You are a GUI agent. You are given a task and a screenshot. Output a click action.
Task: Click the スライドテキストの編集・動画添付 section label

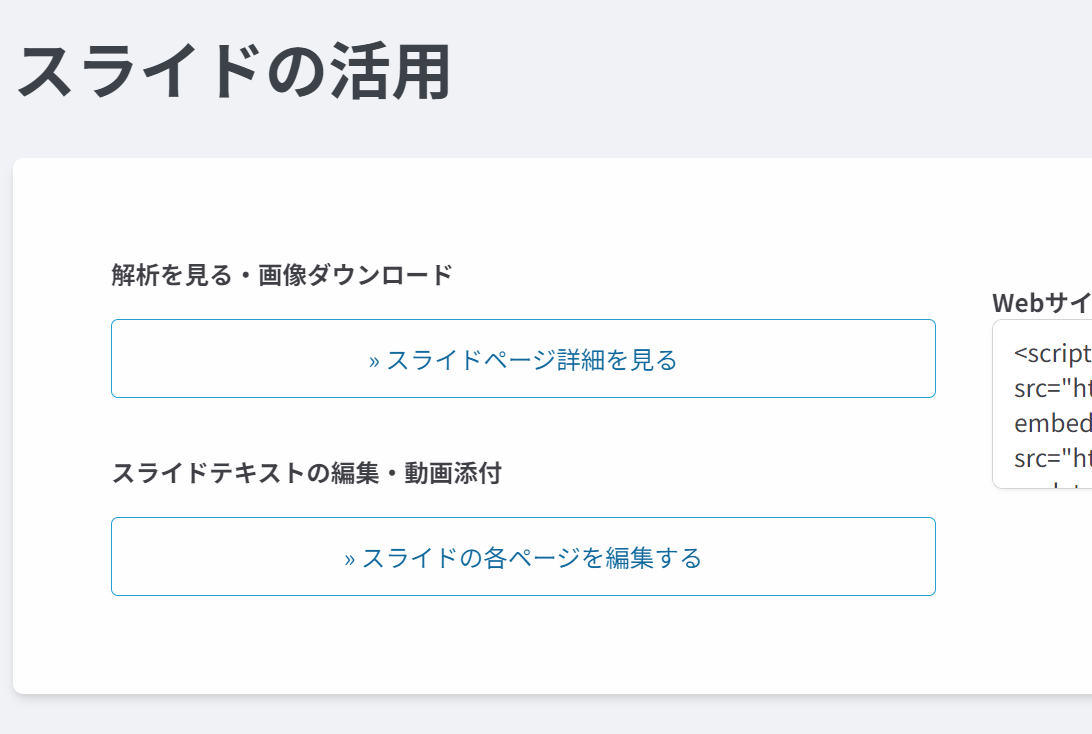point(306,473)
